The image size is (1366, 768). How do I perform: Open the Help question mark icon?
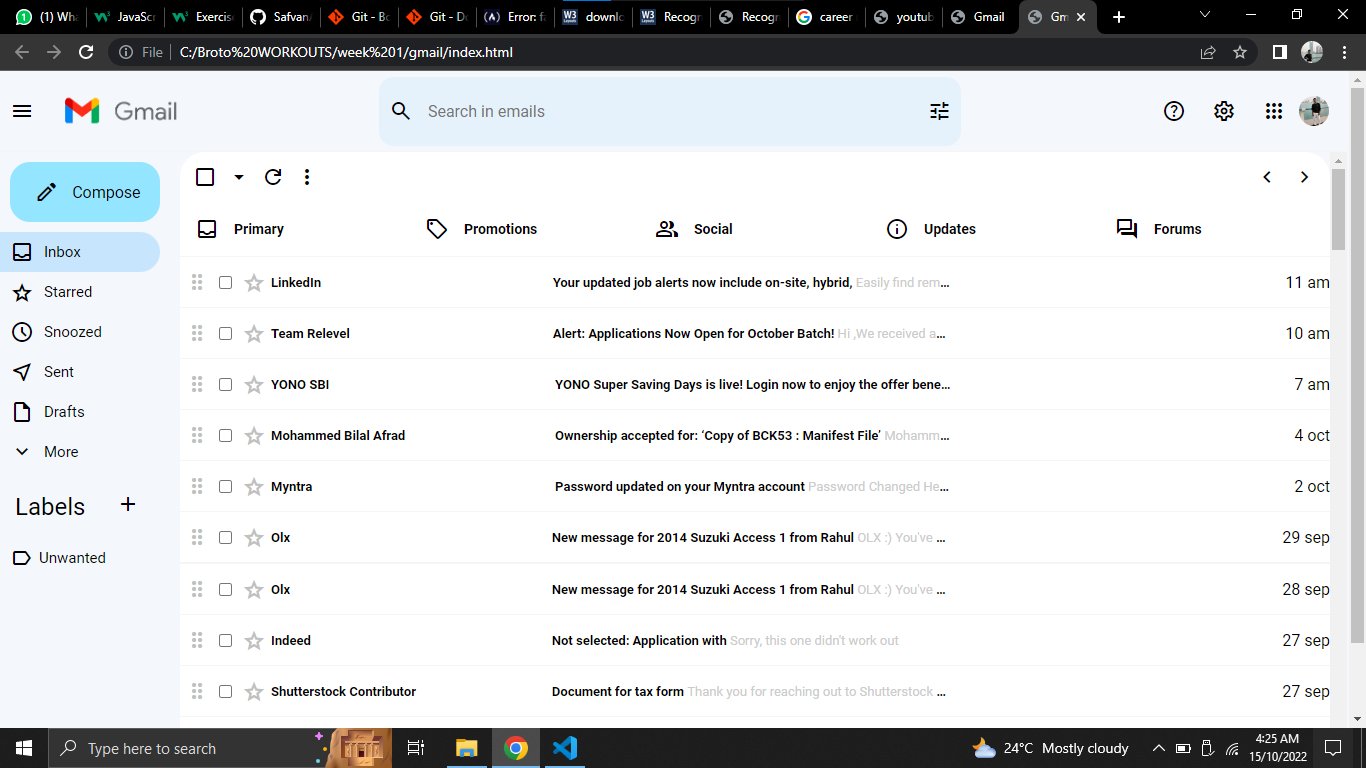click(x=1174, y=111)
